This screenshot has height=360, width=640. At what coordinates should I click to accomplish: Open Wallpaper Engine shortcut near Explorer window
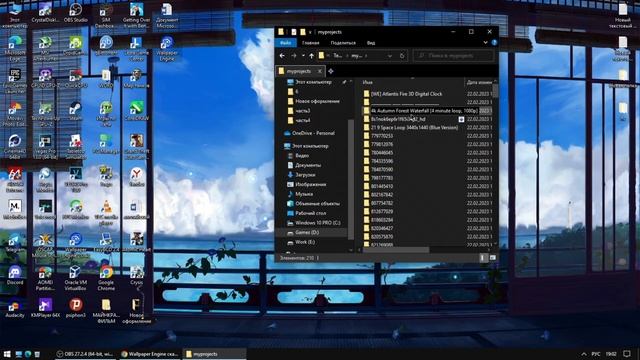[x=167, y=48]
